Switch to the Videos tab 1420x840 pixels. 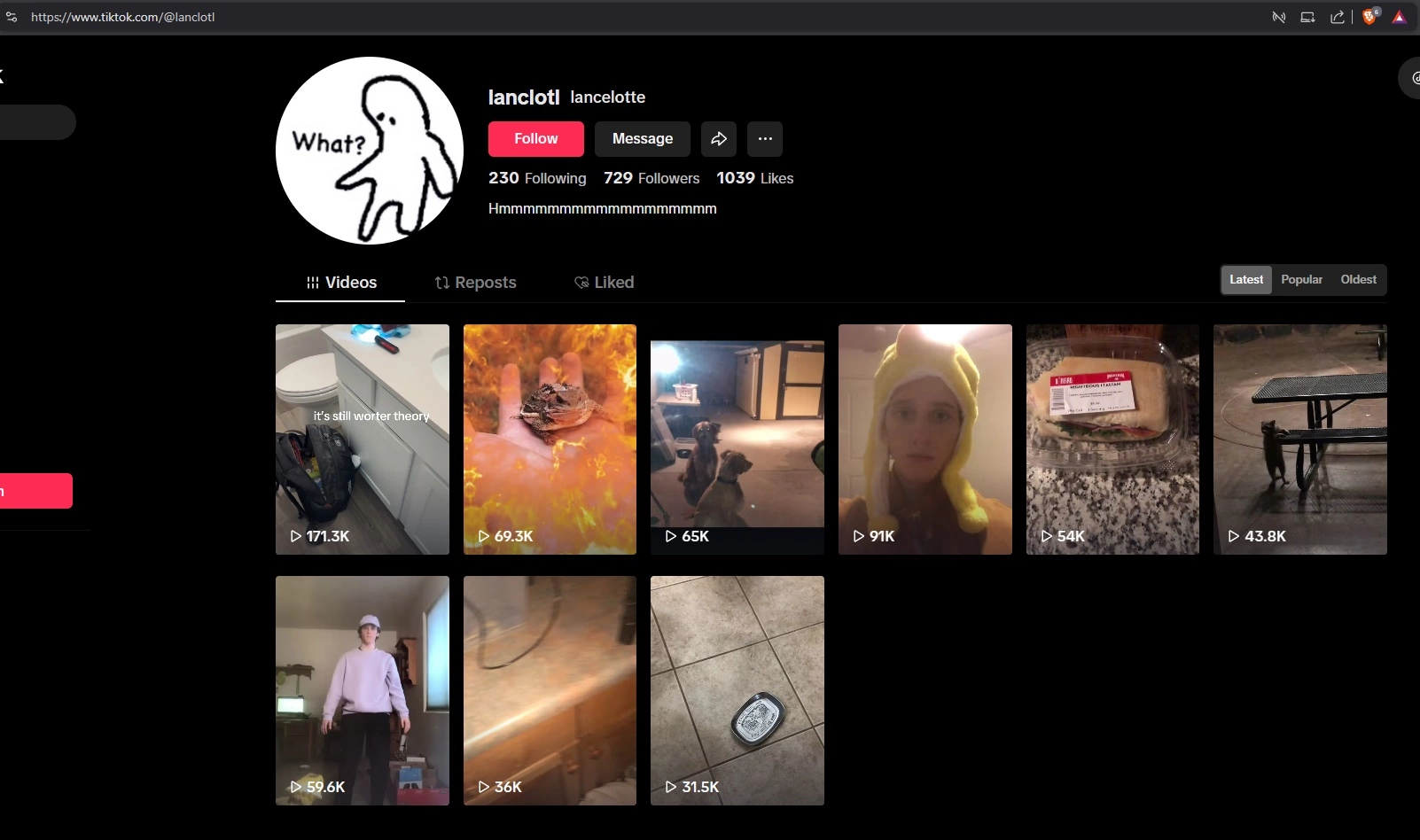point(340,283)
